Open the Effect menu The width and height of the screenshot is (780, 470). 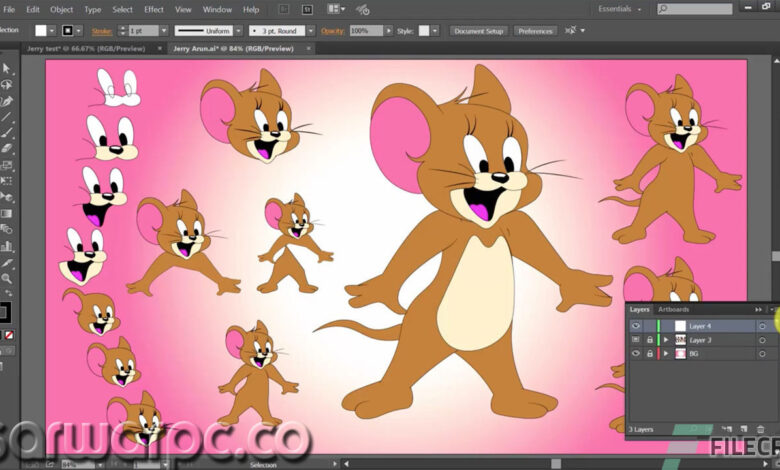(x=154, y=9)
